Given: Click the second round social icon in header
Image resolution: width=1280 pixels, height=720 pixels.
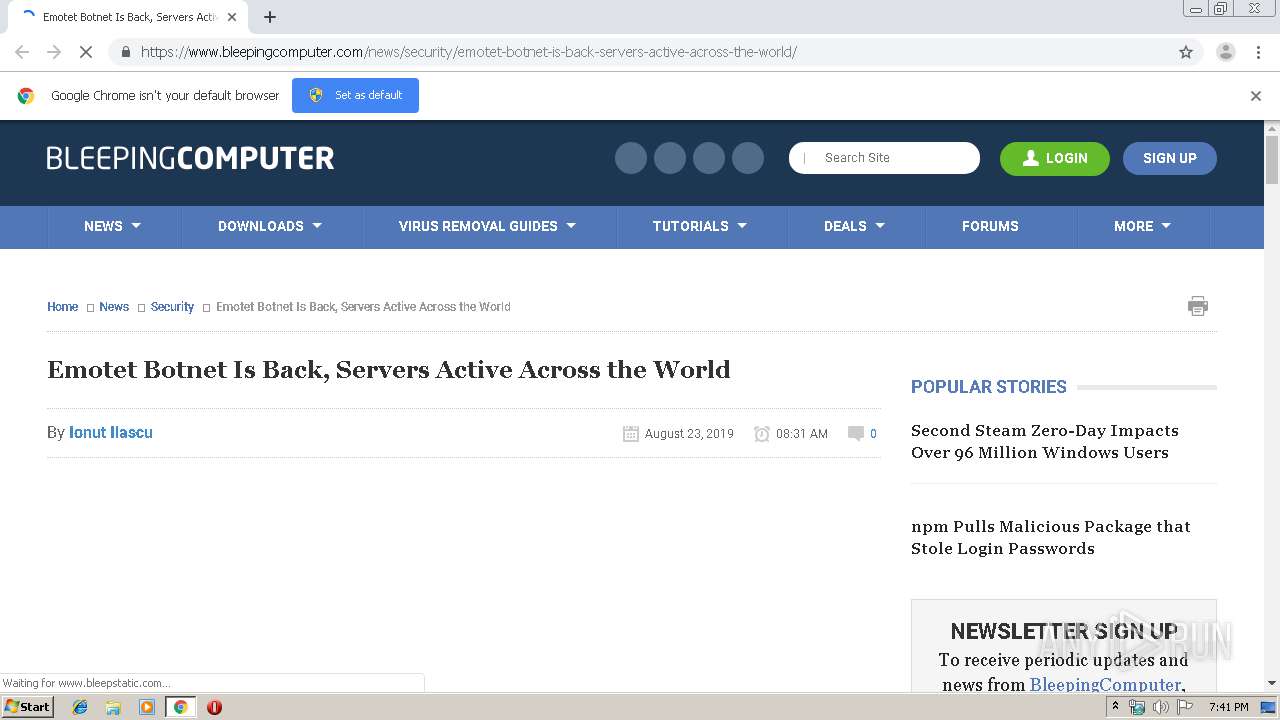Looking at the screenshot, I should [x=670, y=158].
